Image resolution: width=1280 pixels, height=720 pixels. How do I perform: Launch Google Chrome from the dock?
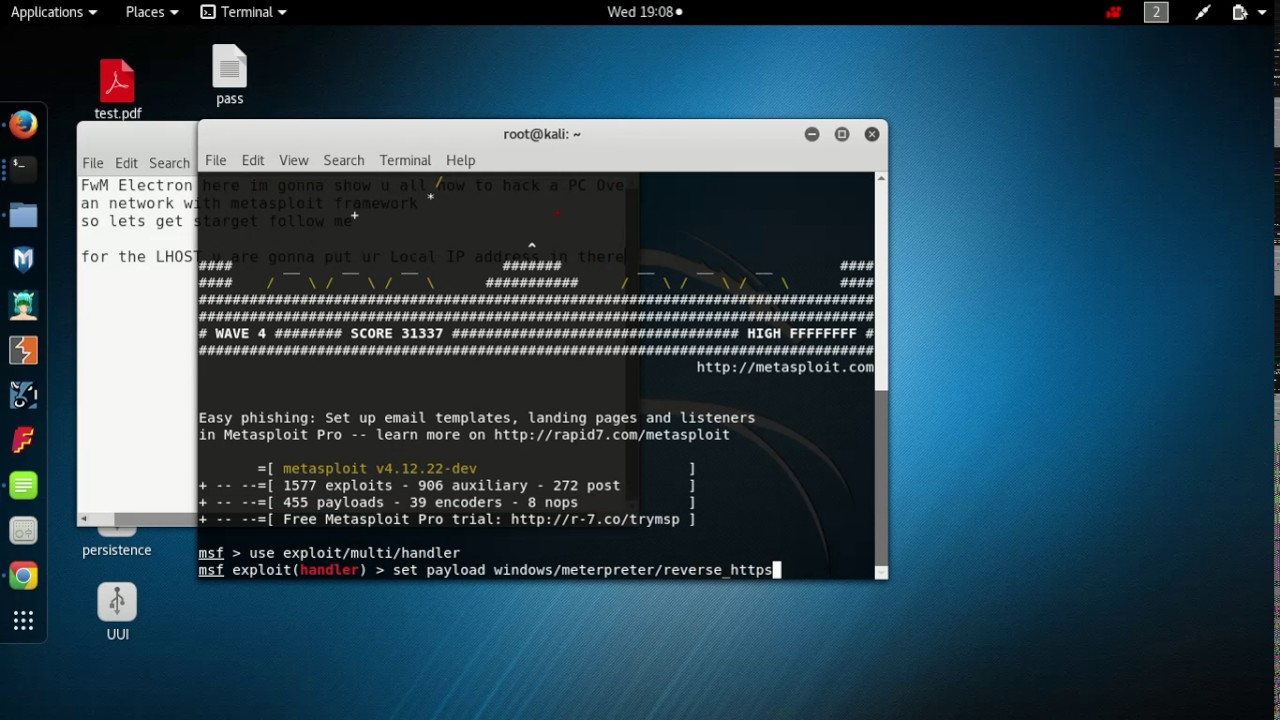pos(23,575)
